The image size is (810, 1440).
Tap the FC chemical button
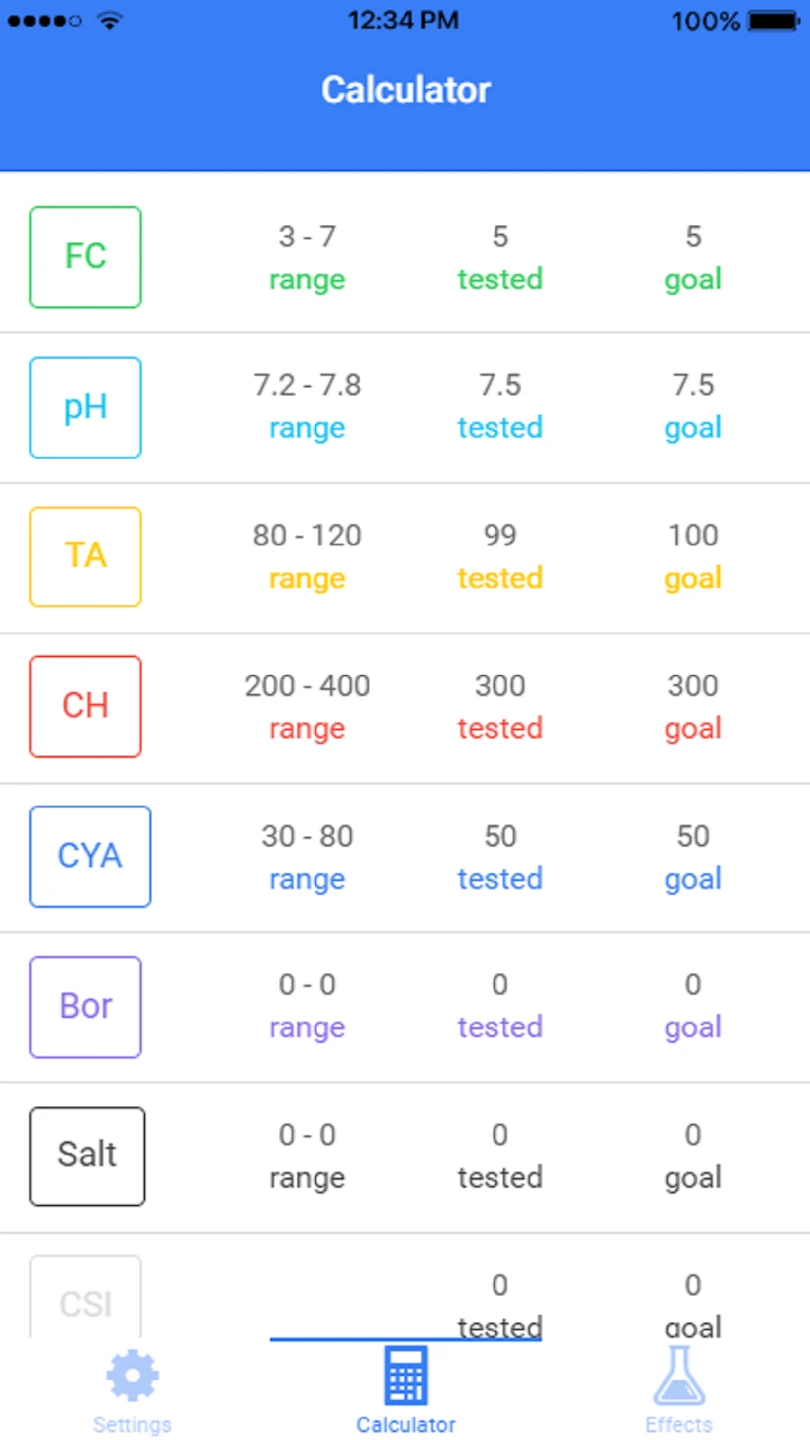pos(86,257)
